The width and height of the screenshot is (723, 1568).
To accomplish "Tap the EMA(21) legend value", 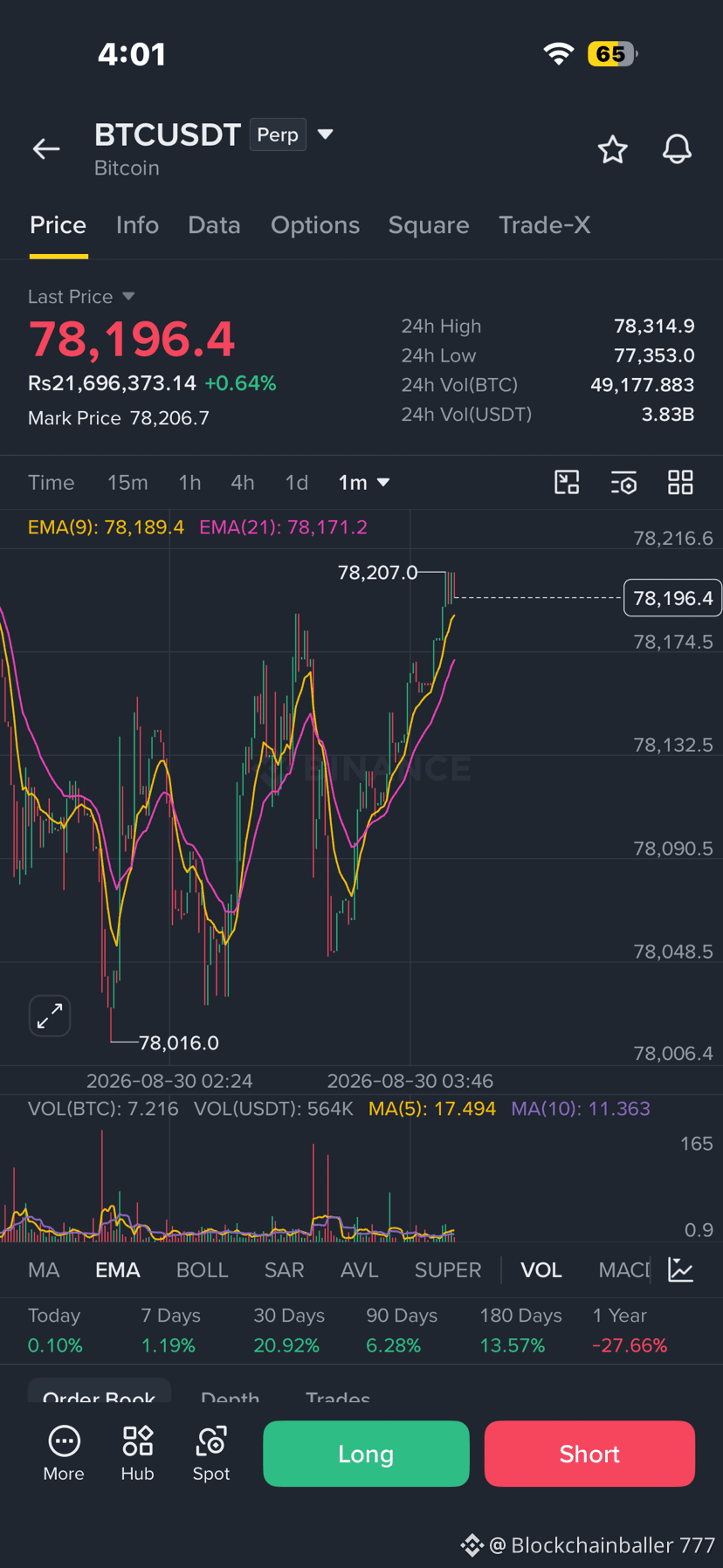I will tap(283, 527).
